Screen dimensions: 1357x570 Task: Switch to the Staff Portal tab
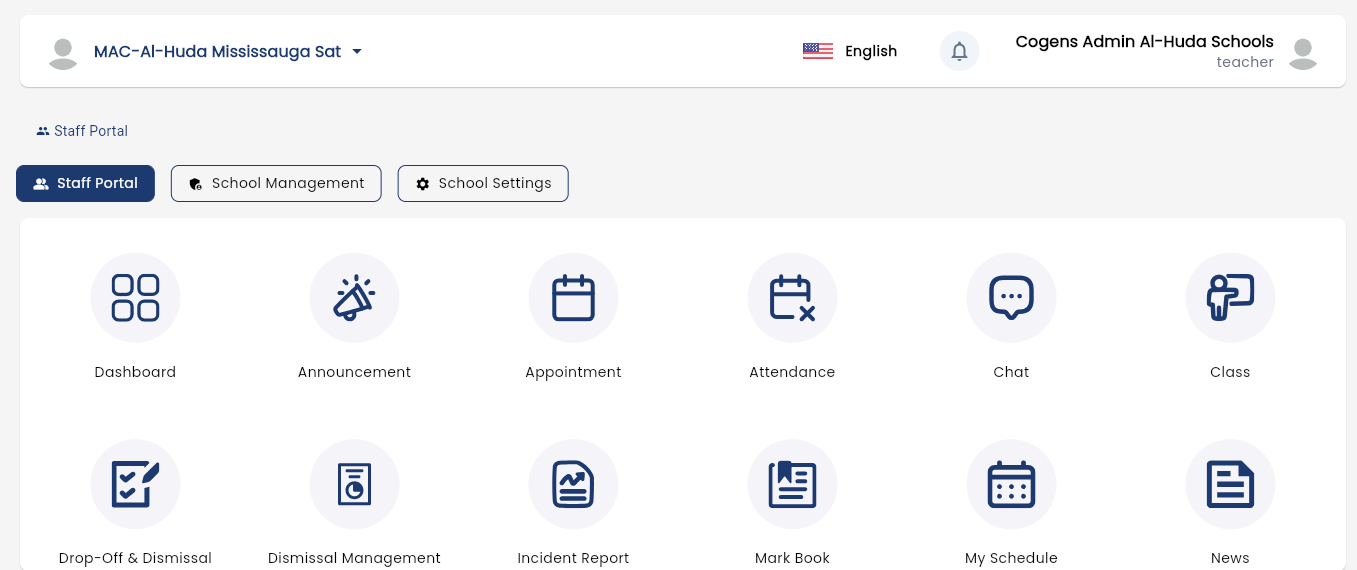click(x=85, y=183)
